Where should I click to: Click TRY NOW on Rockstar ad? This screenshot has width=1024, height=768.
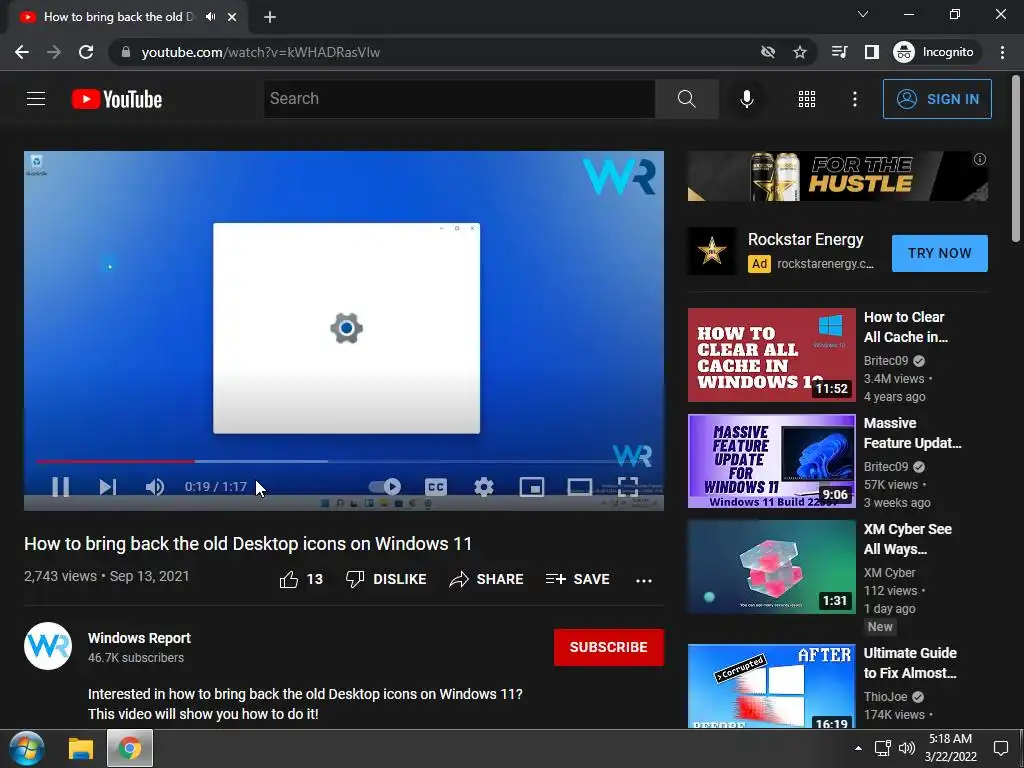(x=940, y=253)
